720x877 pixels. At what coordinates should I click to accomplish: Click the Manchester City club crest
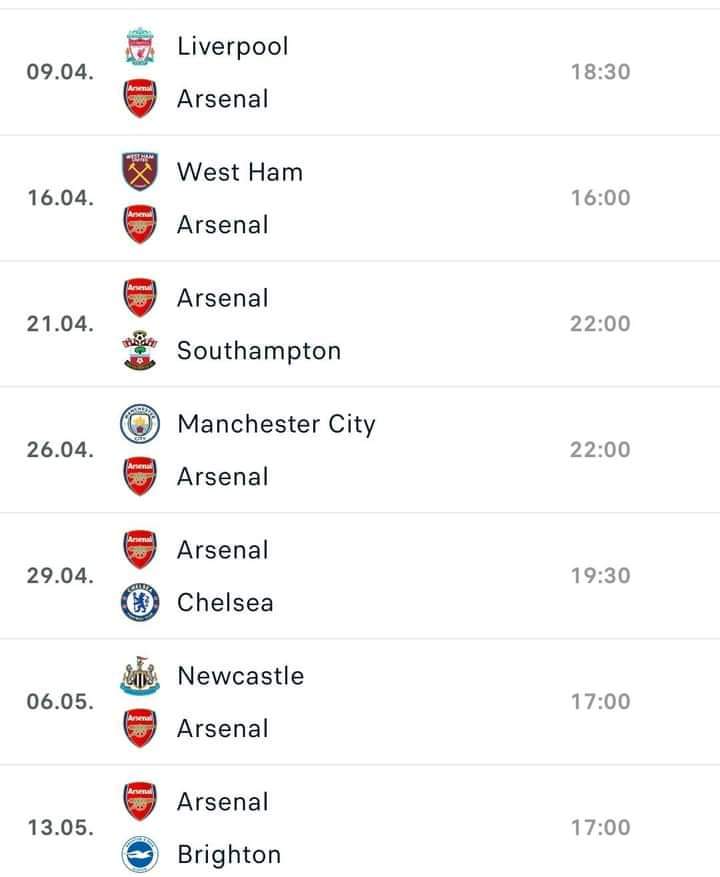tap(140, 423)
